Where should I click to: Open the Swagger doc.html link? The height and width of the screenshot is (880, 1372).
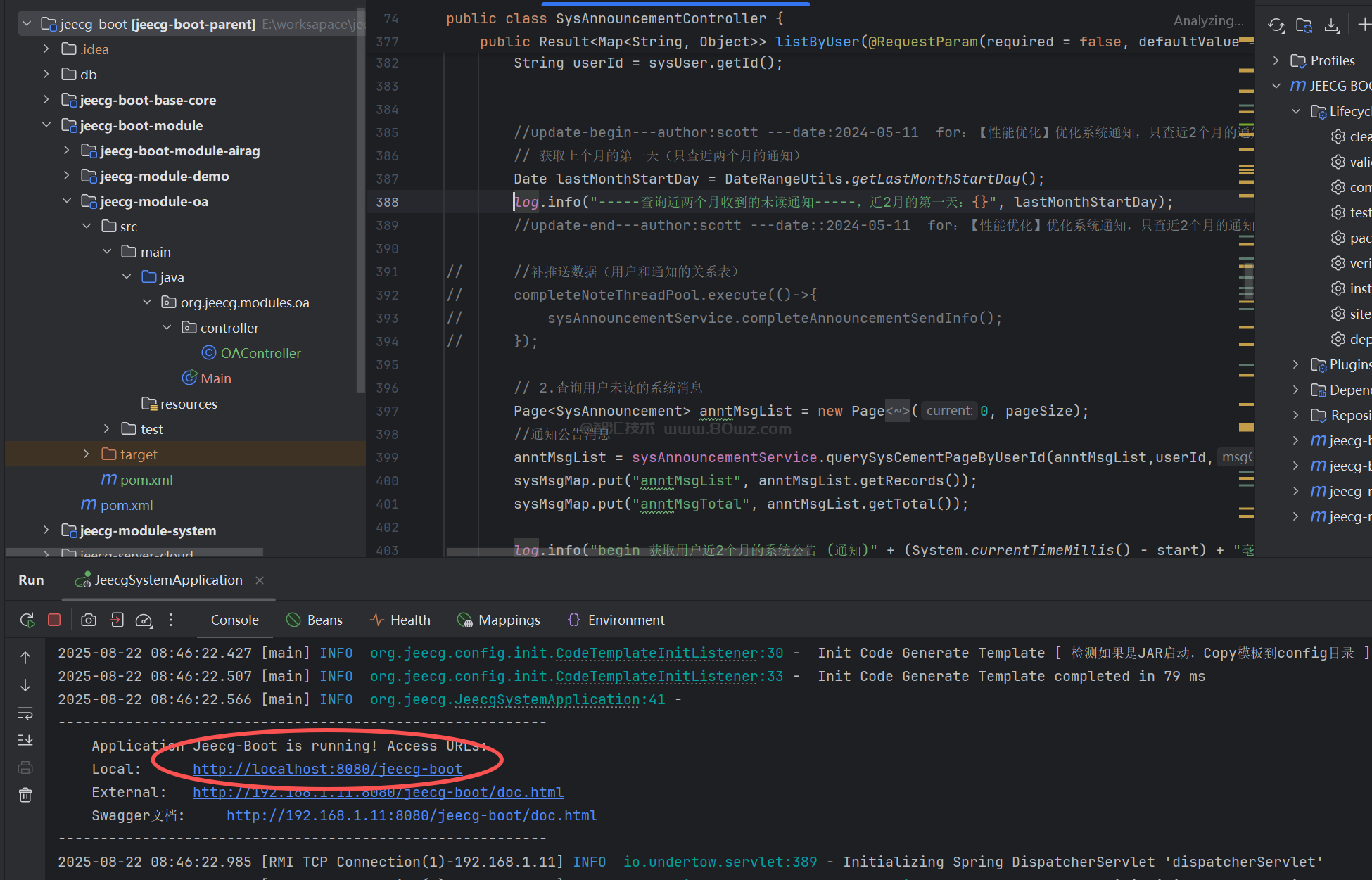click(x=412, y=815)
